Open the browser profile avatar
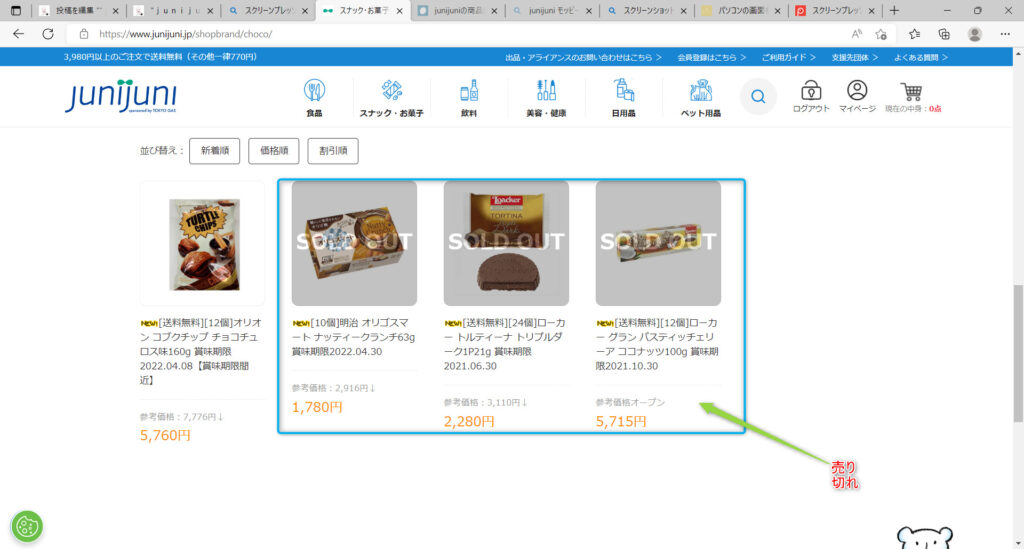The height and width of the screenshot is (549, 1024). pos(974,34)
